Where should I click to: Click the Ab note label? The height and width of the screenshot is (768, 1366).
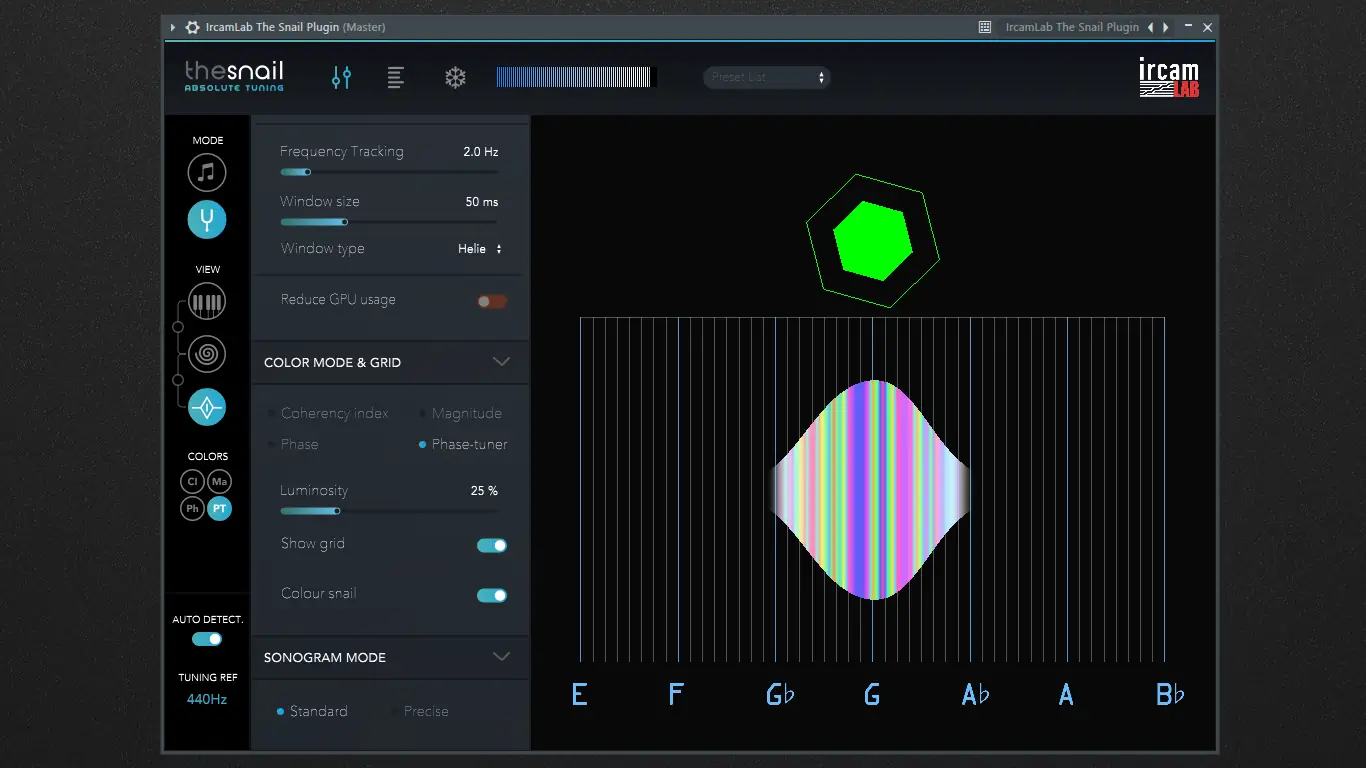tap(975, 694)
